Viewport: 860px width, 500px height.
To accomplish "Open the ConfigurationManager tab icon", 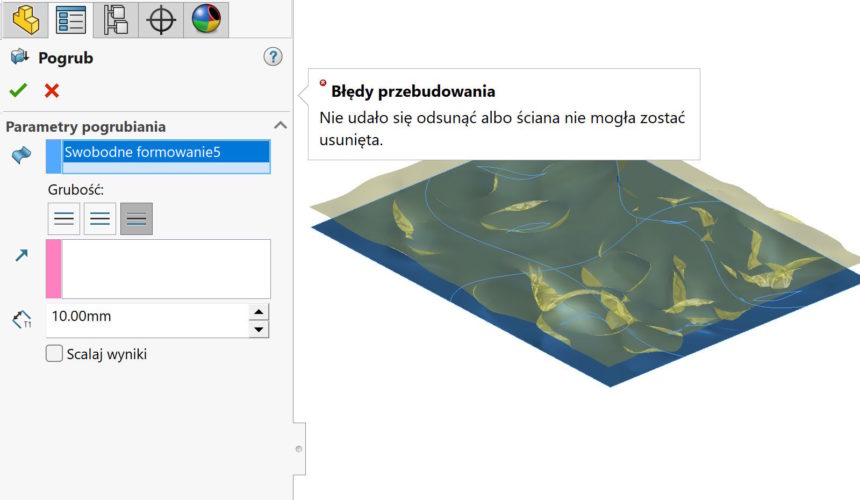I will [x=115, y=18].
